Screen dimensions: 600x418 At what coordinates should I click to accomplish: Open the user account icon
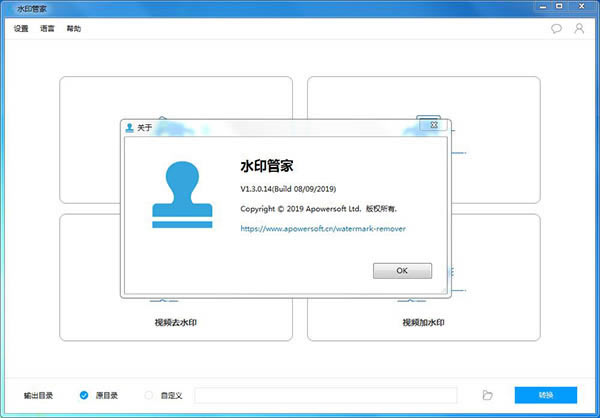[x=579, y=28]
